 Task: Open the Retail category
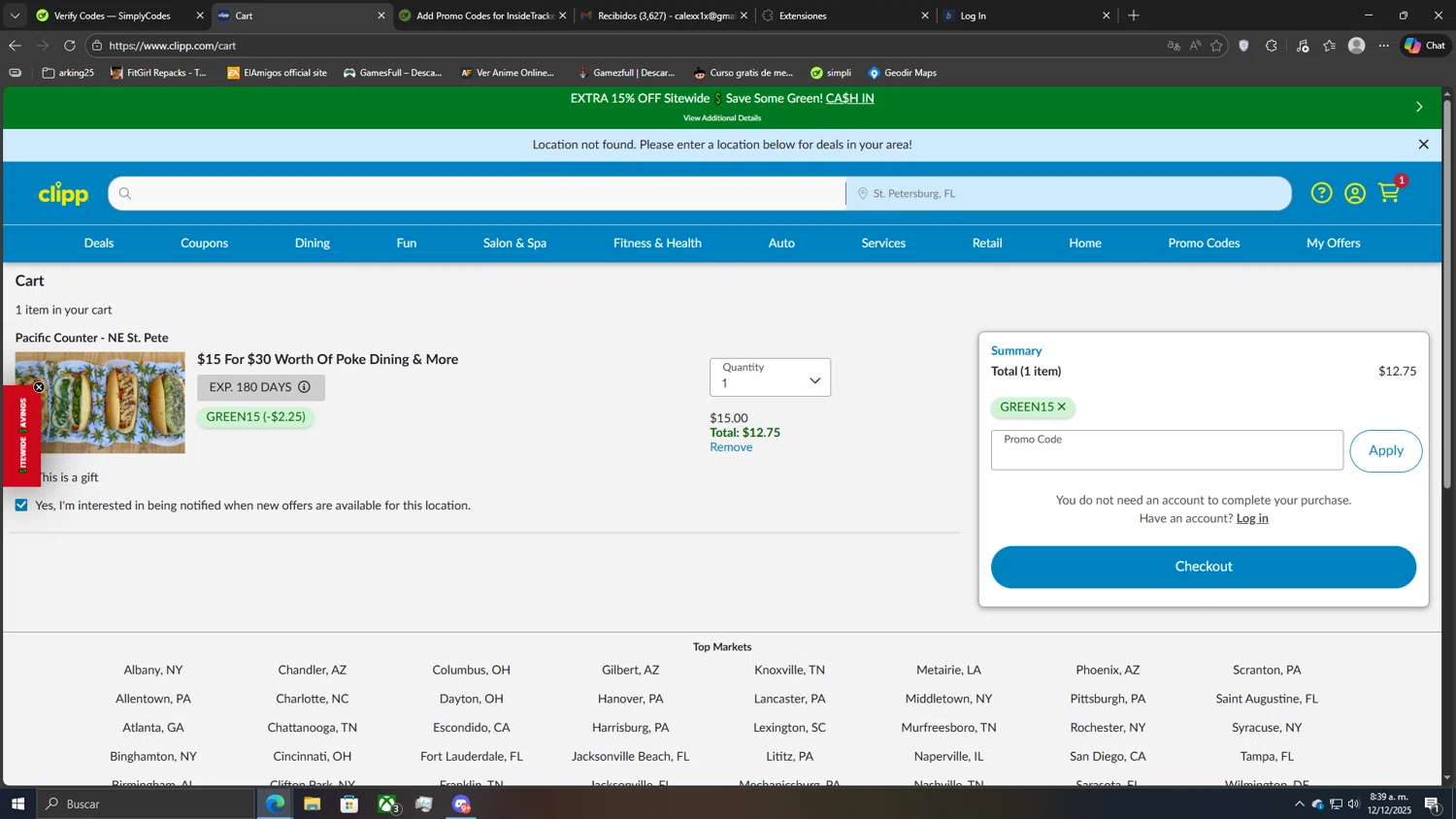987,243
